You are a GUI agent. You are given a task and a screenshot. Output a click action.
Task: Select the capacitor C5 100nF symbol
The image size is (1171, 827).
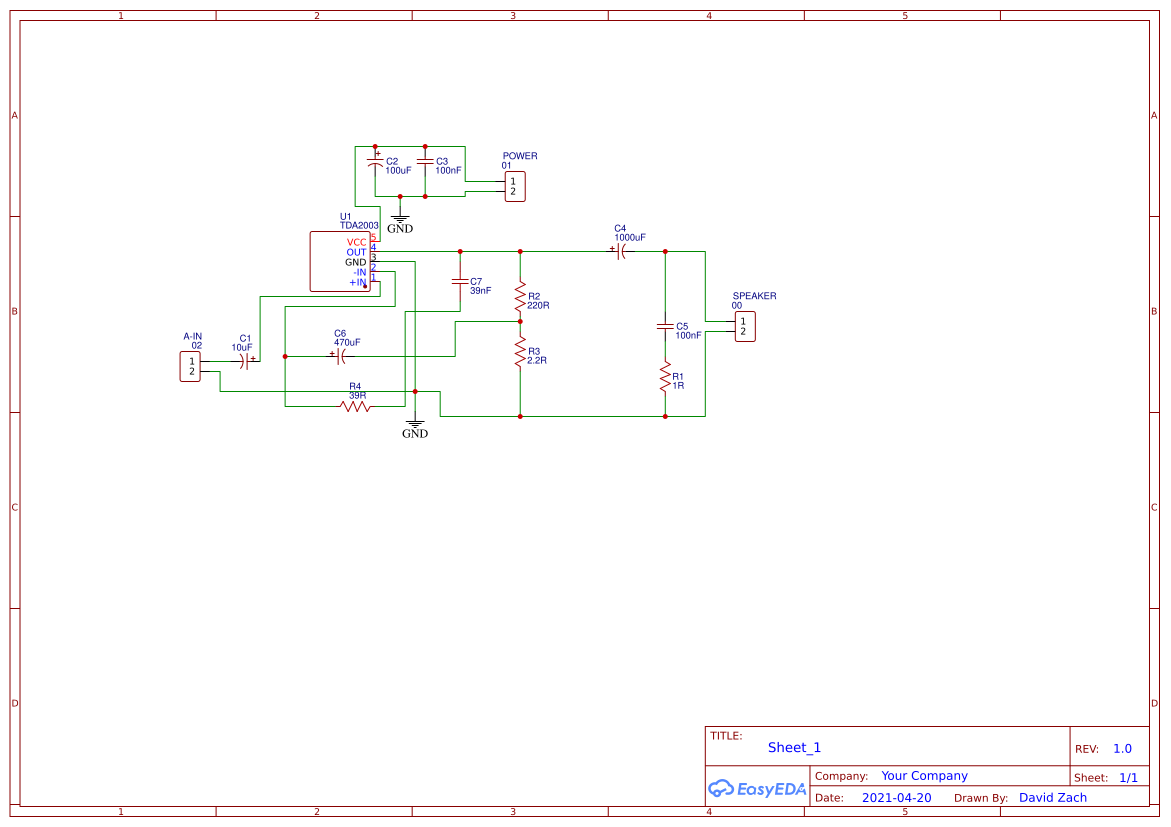click(664, 327)
